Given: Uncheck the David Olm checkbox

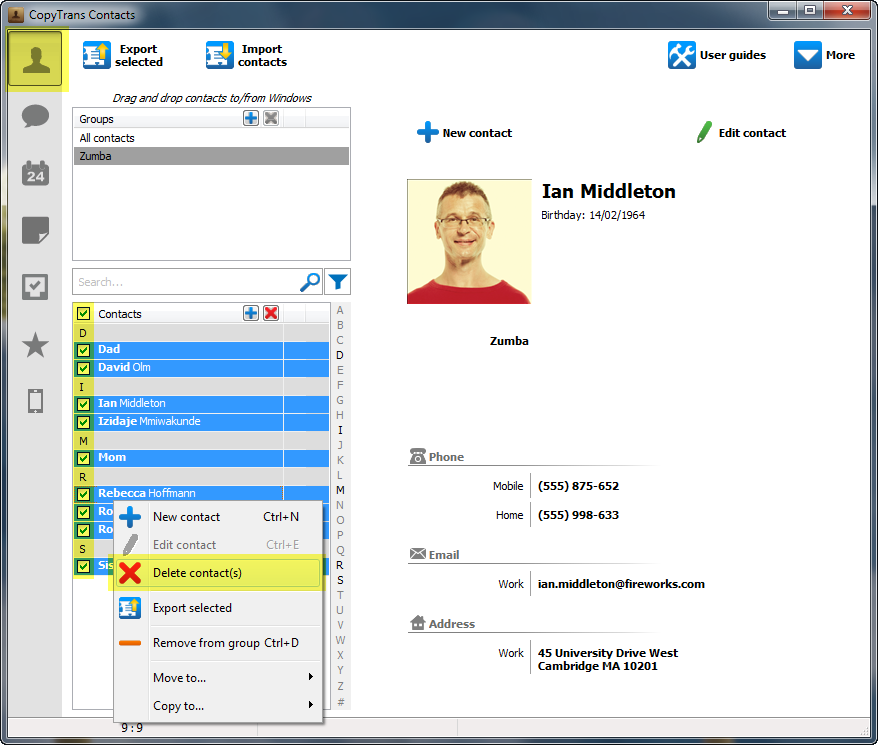Looking at the screenshot, I should click(83, 368).
